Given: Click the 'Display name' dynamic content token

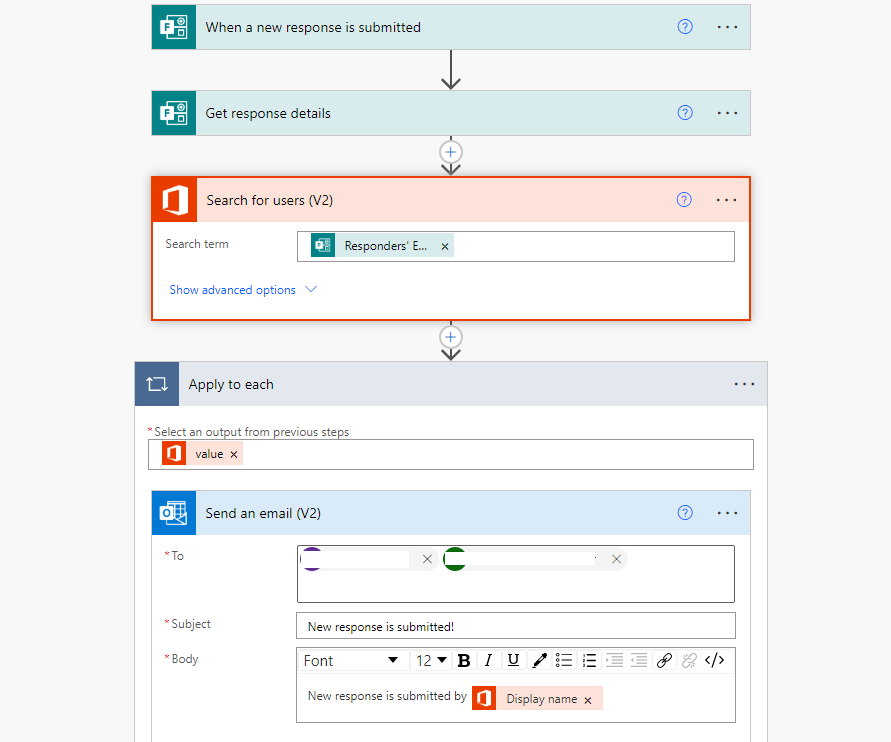Looking at the screenshot, I should tap(537, 699).
